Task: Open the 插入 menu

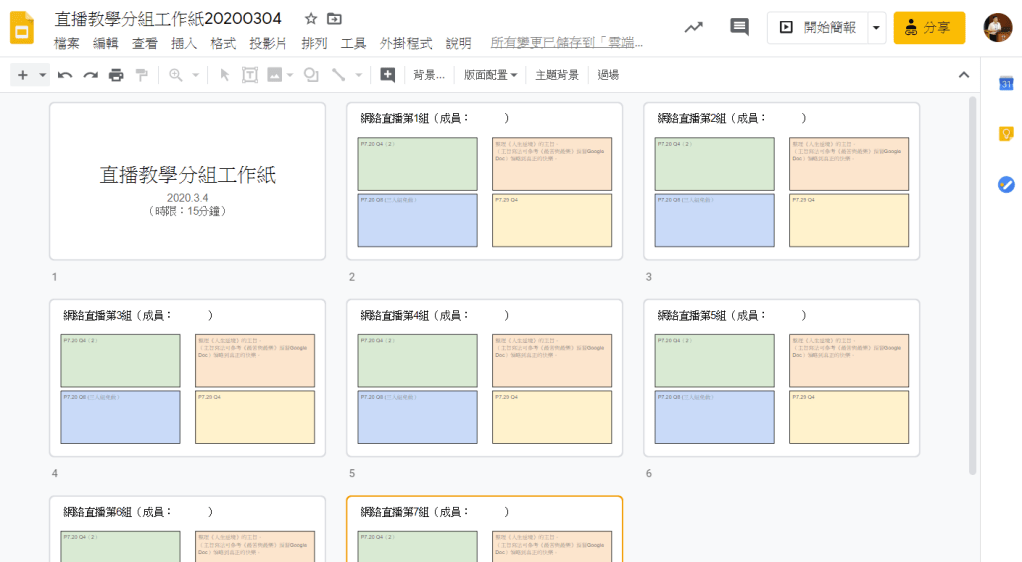Action: click(x=184, y=43)
